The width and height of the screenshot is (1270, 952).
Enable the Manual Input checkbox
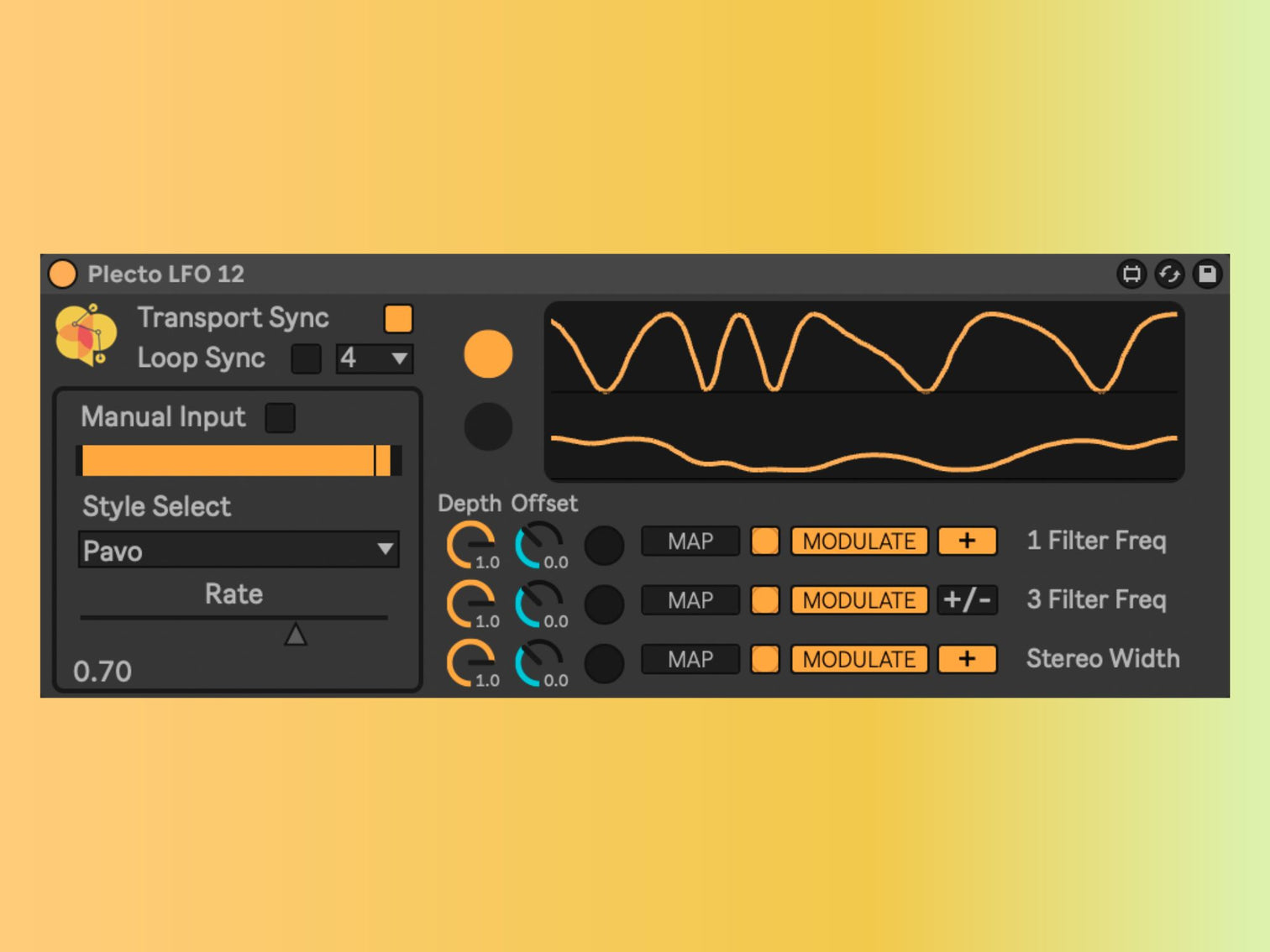(280, 417)
